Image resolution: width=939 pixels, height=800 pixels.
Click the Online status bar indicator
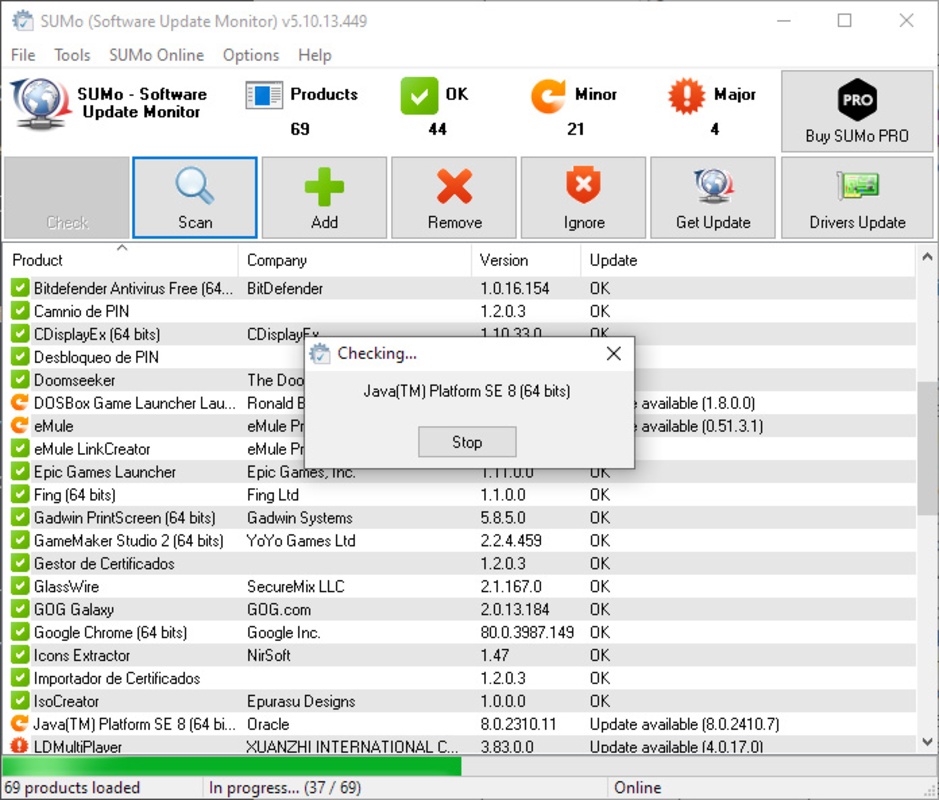click(638, 787)
